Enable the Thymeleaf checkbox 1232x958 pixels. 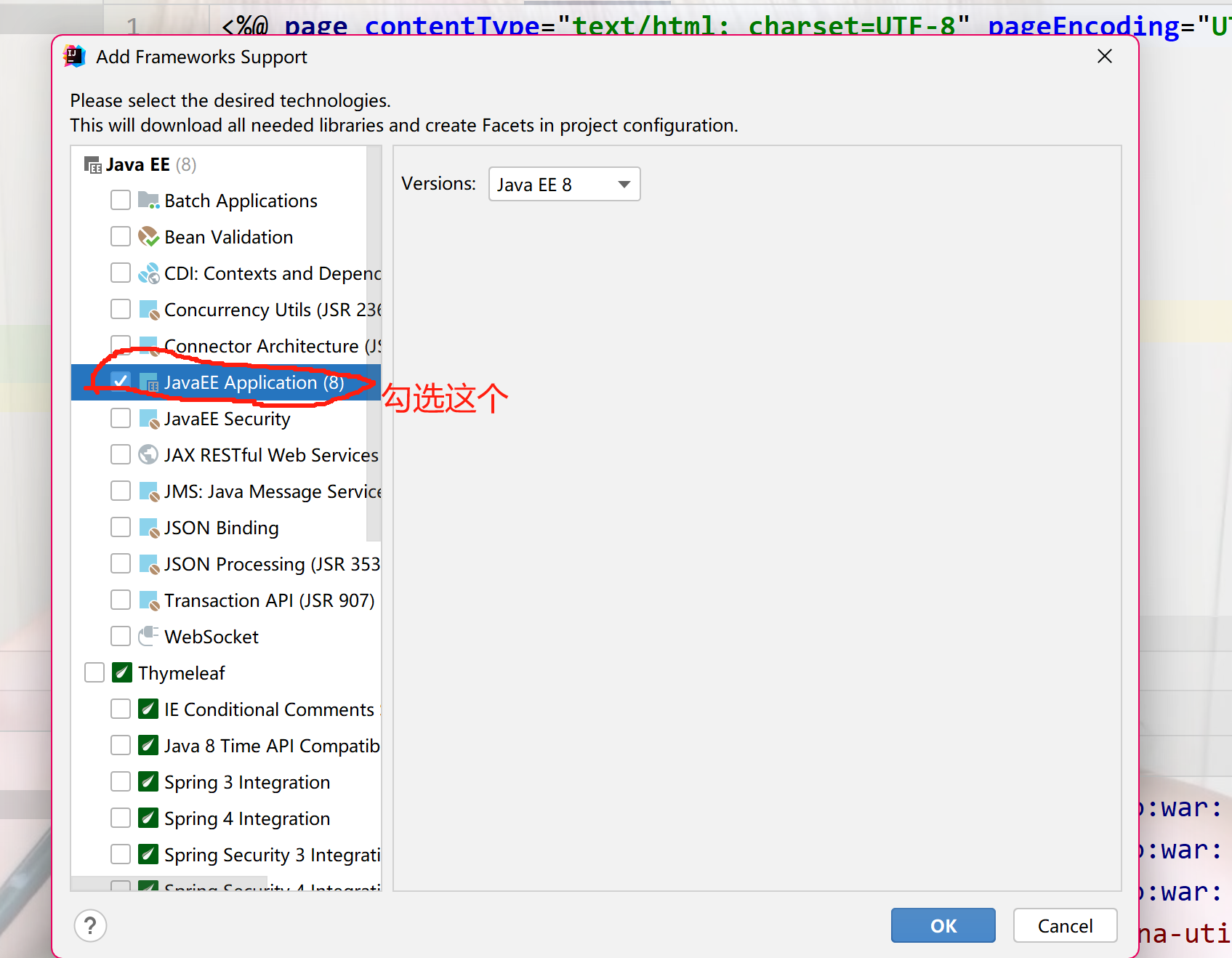pyautogui.click(x=94, y=672)
